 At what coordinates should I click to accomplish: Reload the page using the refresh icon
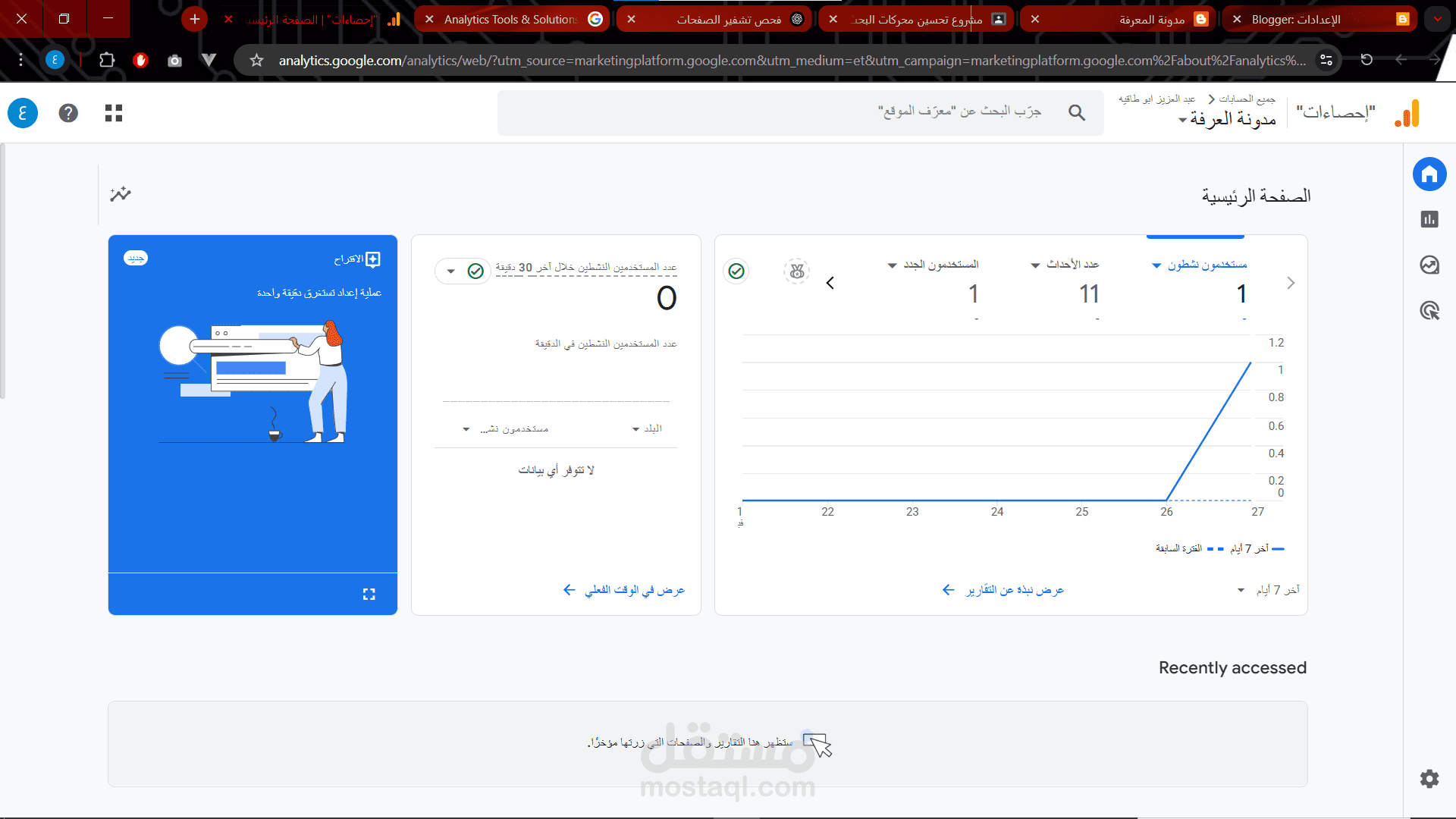1367,60
